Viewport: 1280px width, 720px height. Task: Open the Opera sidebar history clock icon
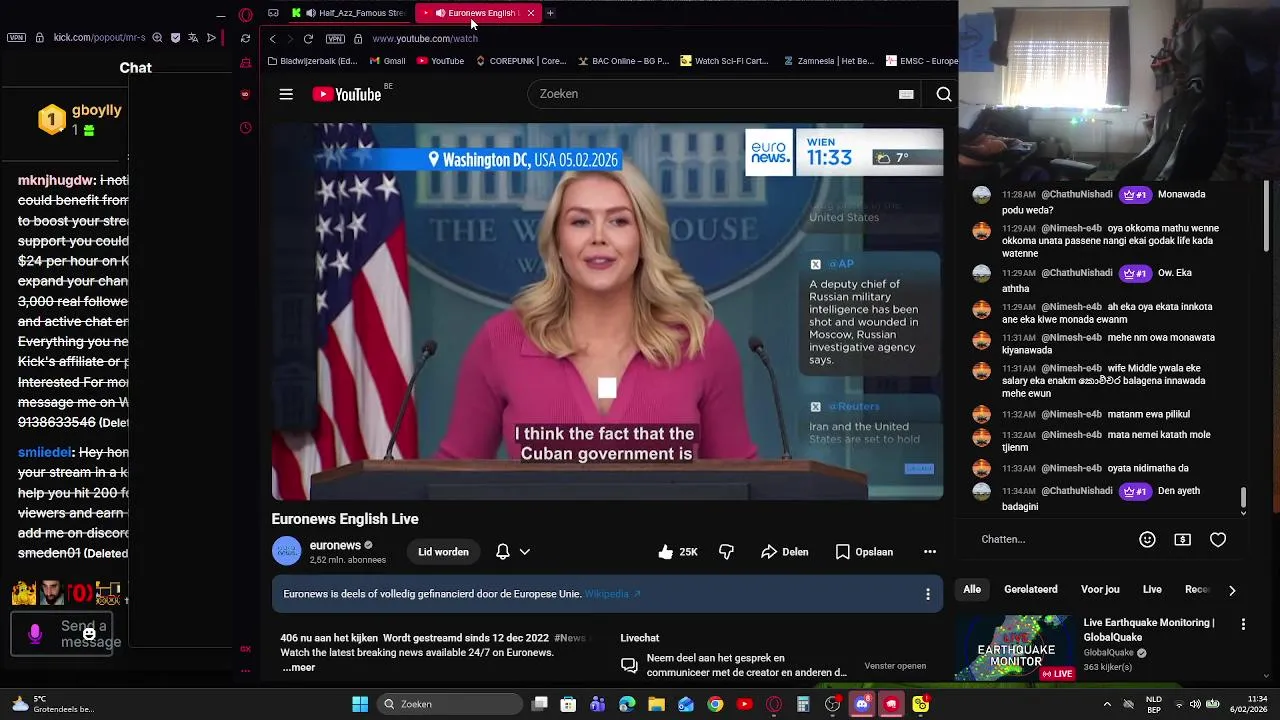pos(245,128)
